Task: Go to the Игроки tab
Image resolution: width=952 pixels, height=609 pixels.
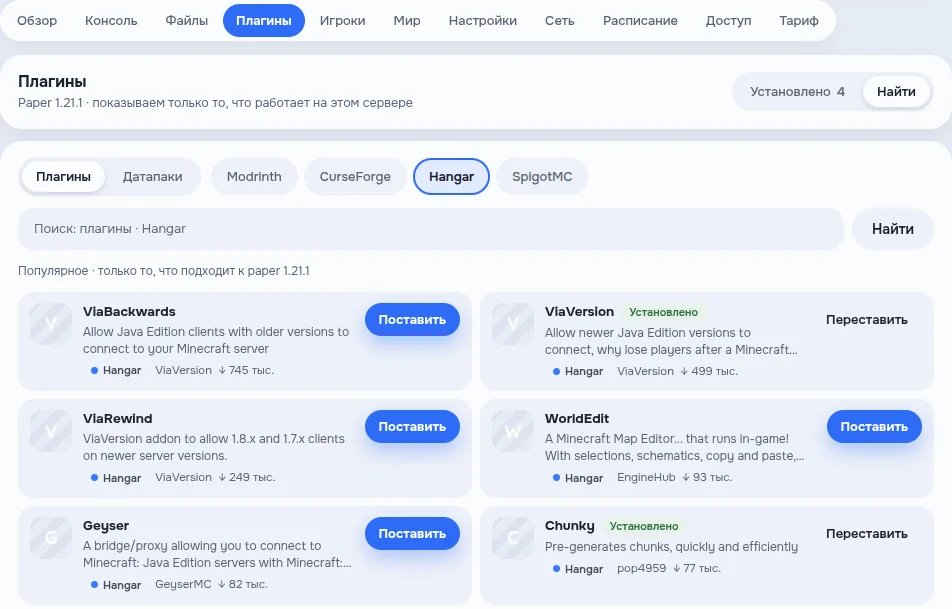Action: click(x=342, y=21)
